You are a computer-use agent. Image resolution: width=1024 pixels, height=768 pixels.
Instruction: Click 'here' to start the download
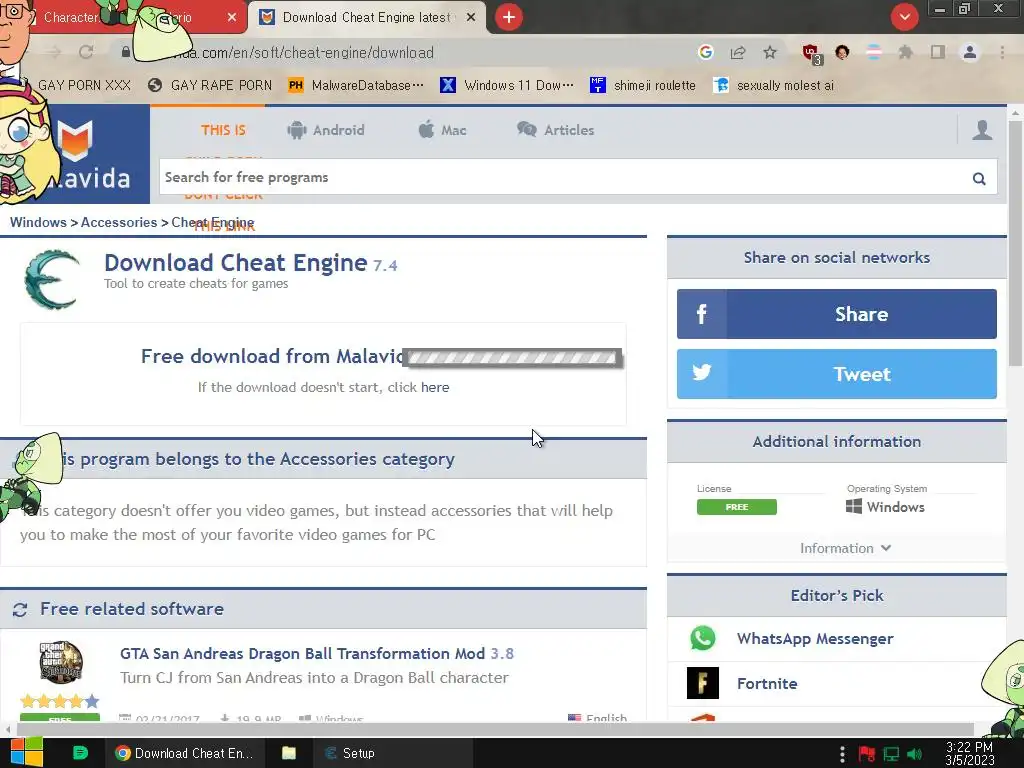click(435, 387)
